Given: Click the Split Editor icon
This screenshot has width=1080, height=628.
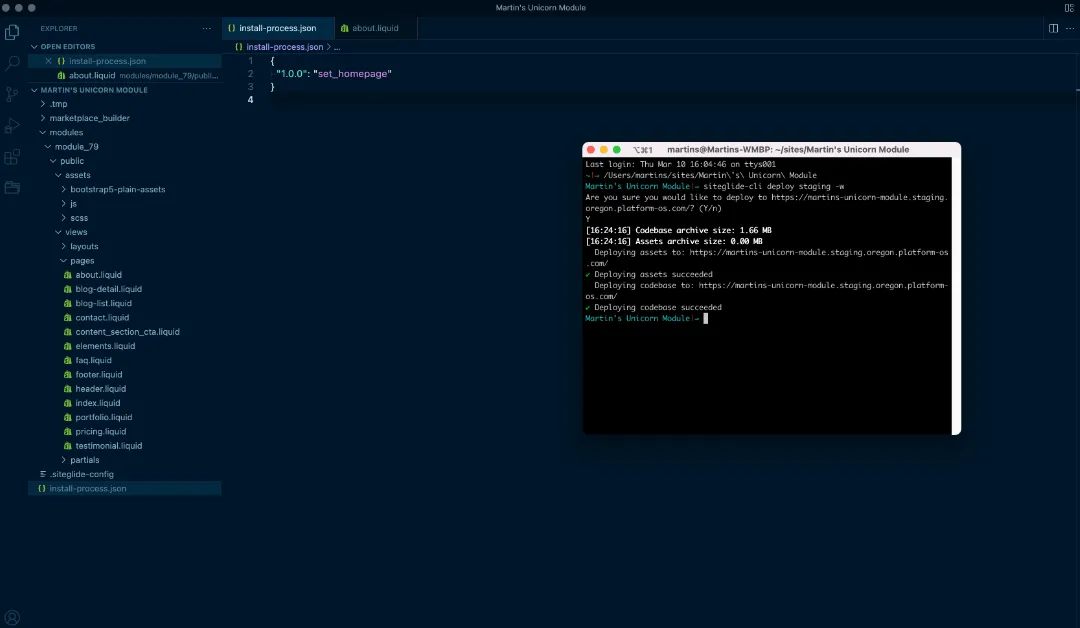Looking at the screenshot, I should [x=1053, y=28].
